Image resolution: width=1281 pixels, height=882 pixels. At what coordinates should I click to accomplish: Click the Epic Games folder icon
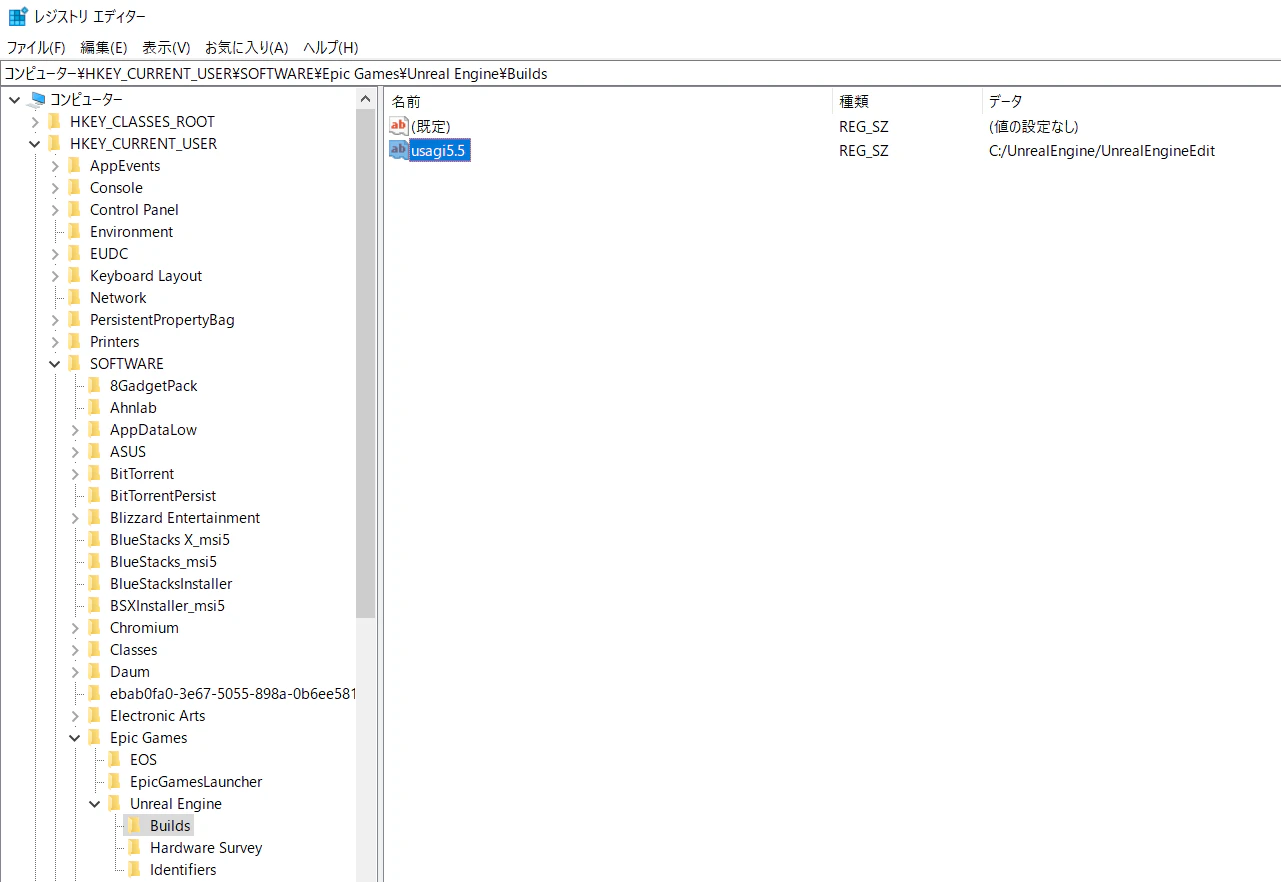click(x=94, y=737)
